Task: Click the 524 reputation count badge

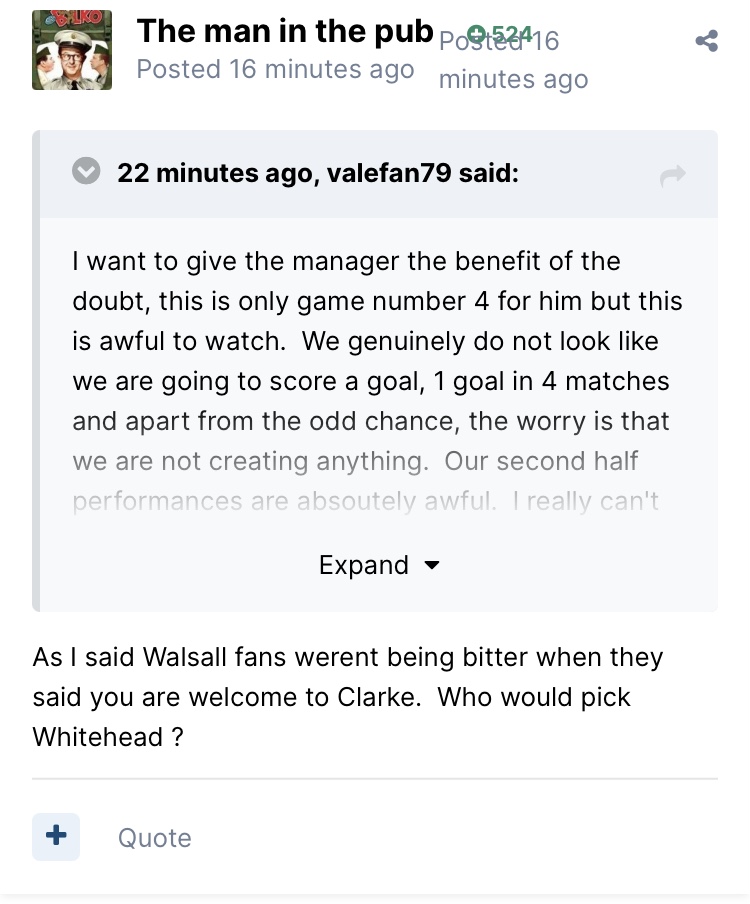Action: (513, 32)
